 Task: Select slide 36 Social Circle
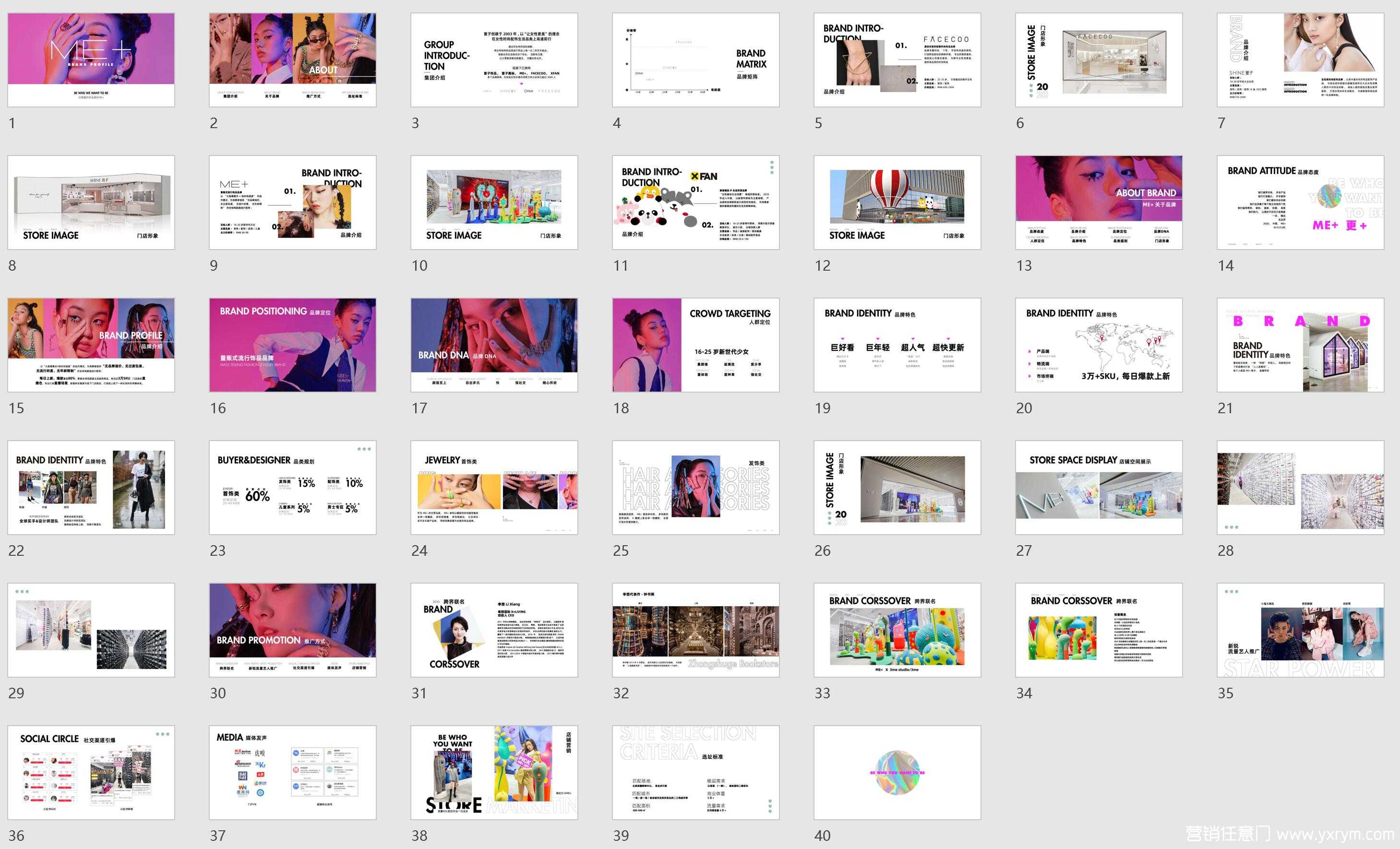pyautogui.click(x=91, y=773)
